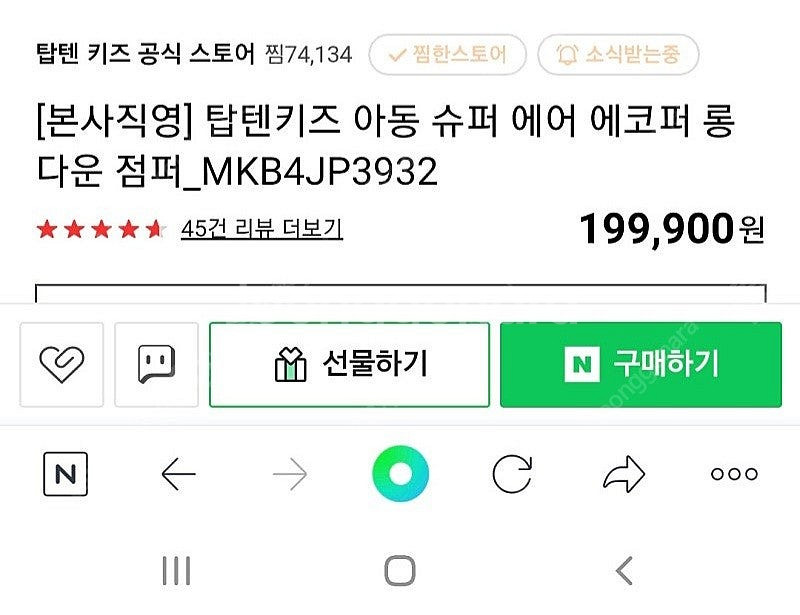Screen dimensions: 800x615
Task: Open the three-dot more menu
Action: [734, 474]
